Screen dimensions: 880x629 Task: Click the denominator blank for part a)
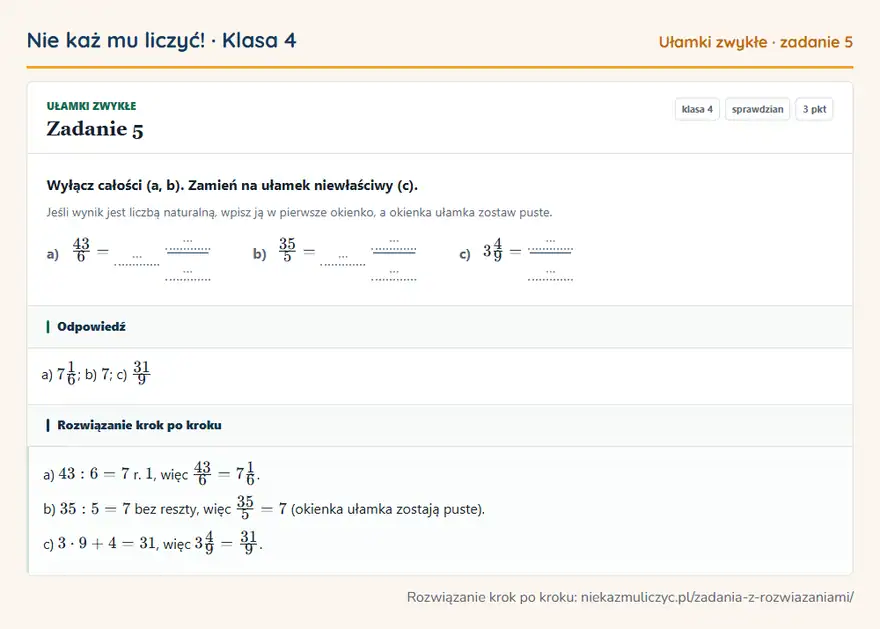pyautogui.click(x=188, y=274)
